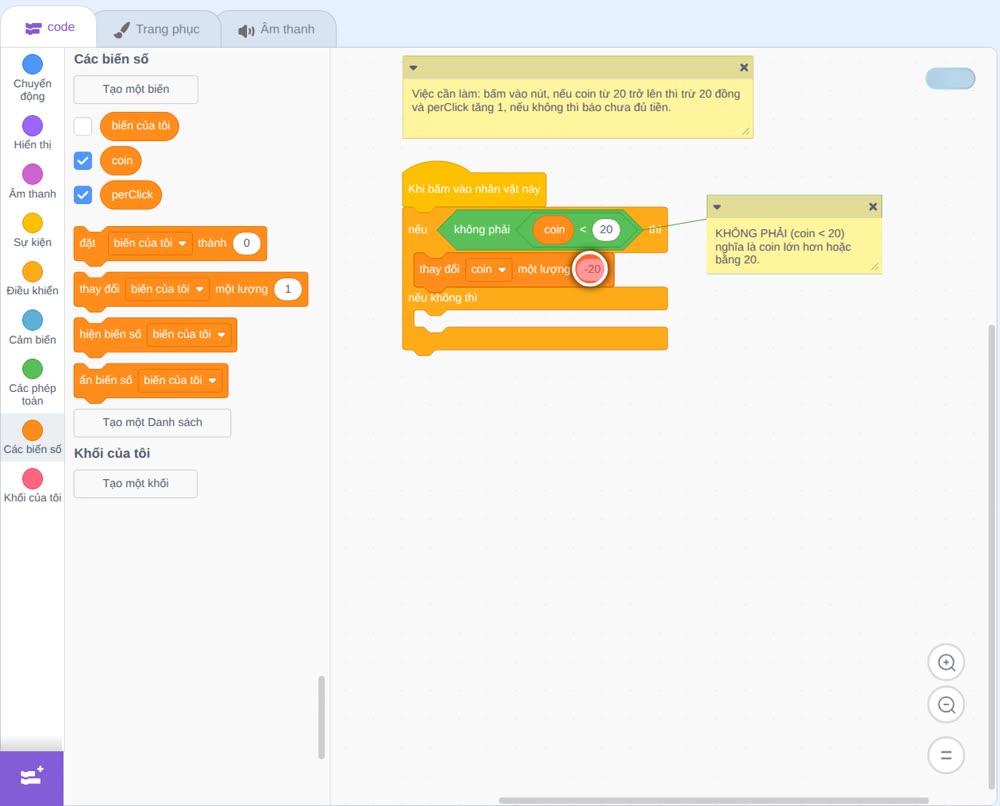Screen dimensions: 1000x806
Task: Click Tạo một biến button
Action: [136, 89]
